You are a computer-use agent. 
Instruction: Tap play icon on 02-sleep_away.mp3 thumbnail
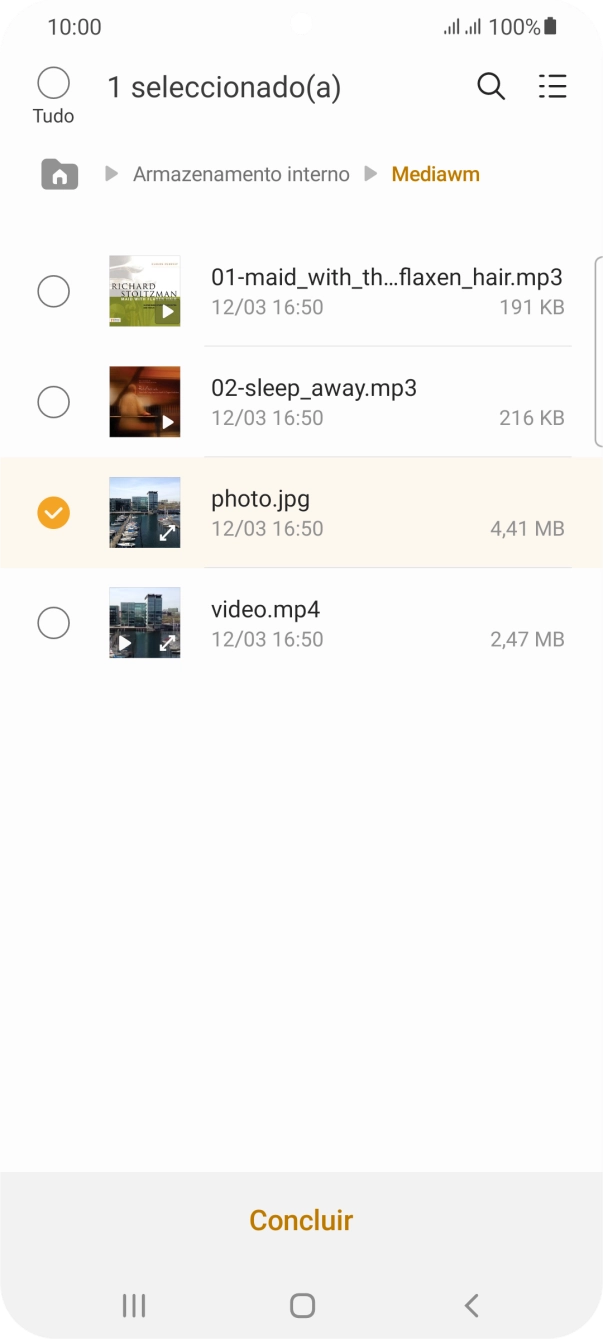(168, 422)
